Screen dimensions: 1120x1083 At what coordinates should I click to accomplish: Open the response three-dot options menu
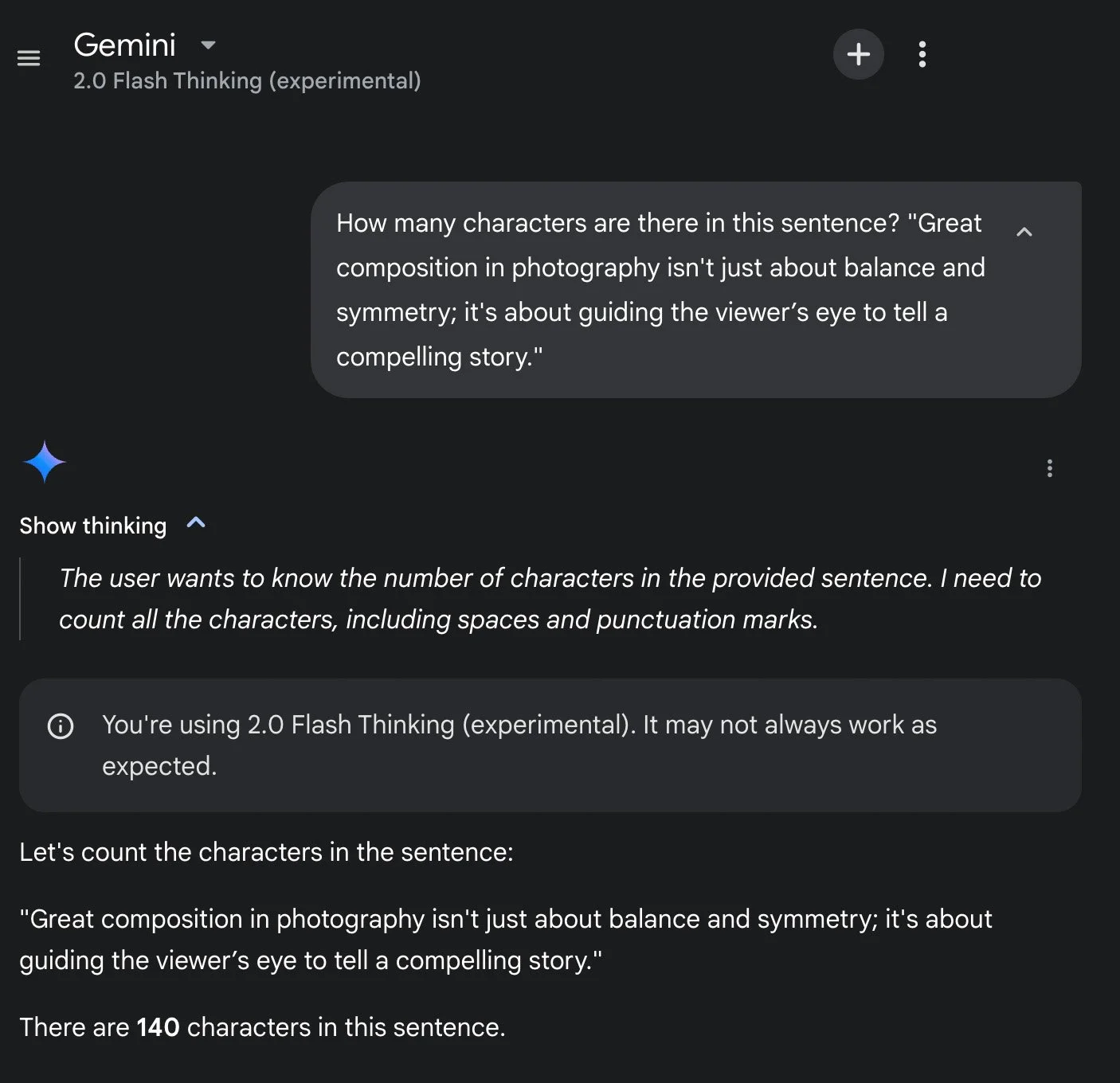click(1050, 468)
